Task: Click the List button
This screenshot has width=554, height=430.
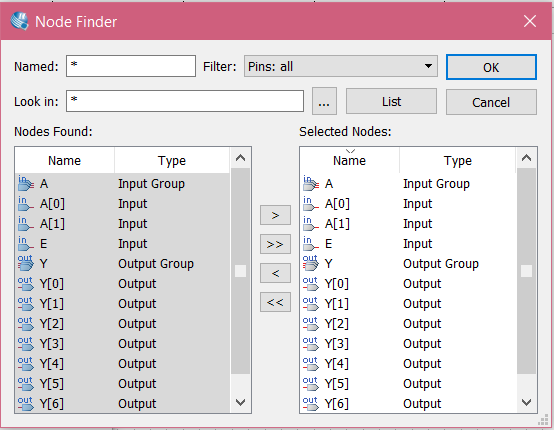Action: (x=391, y=102)
